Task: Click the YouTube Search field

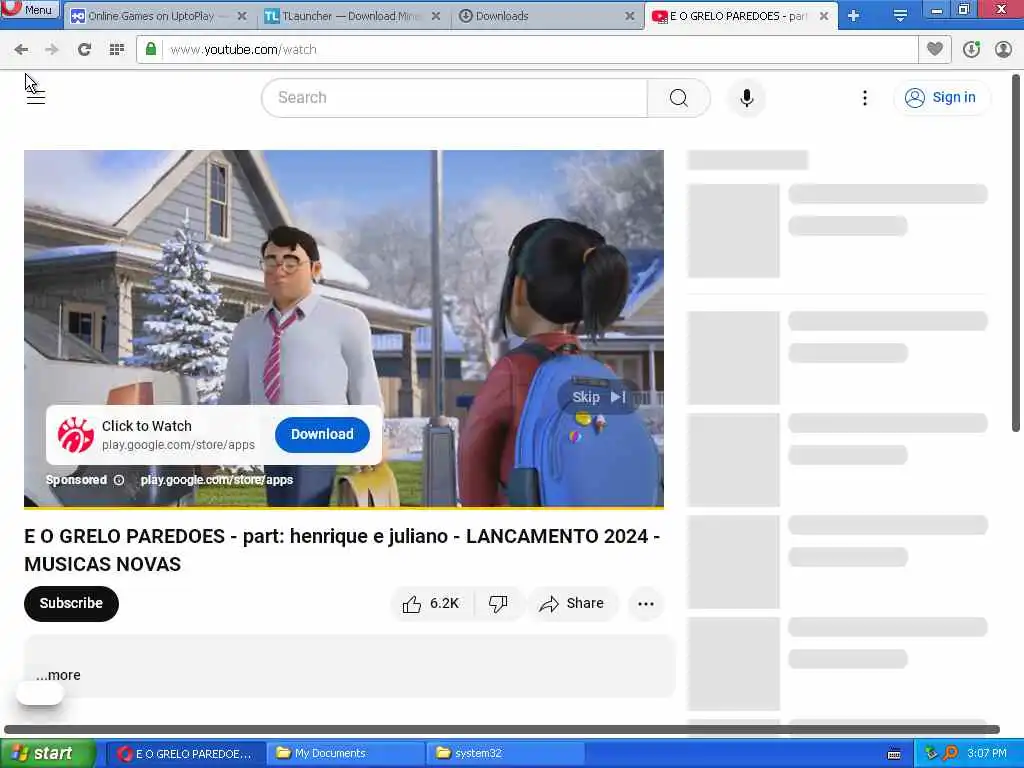Action: [455, 98]
